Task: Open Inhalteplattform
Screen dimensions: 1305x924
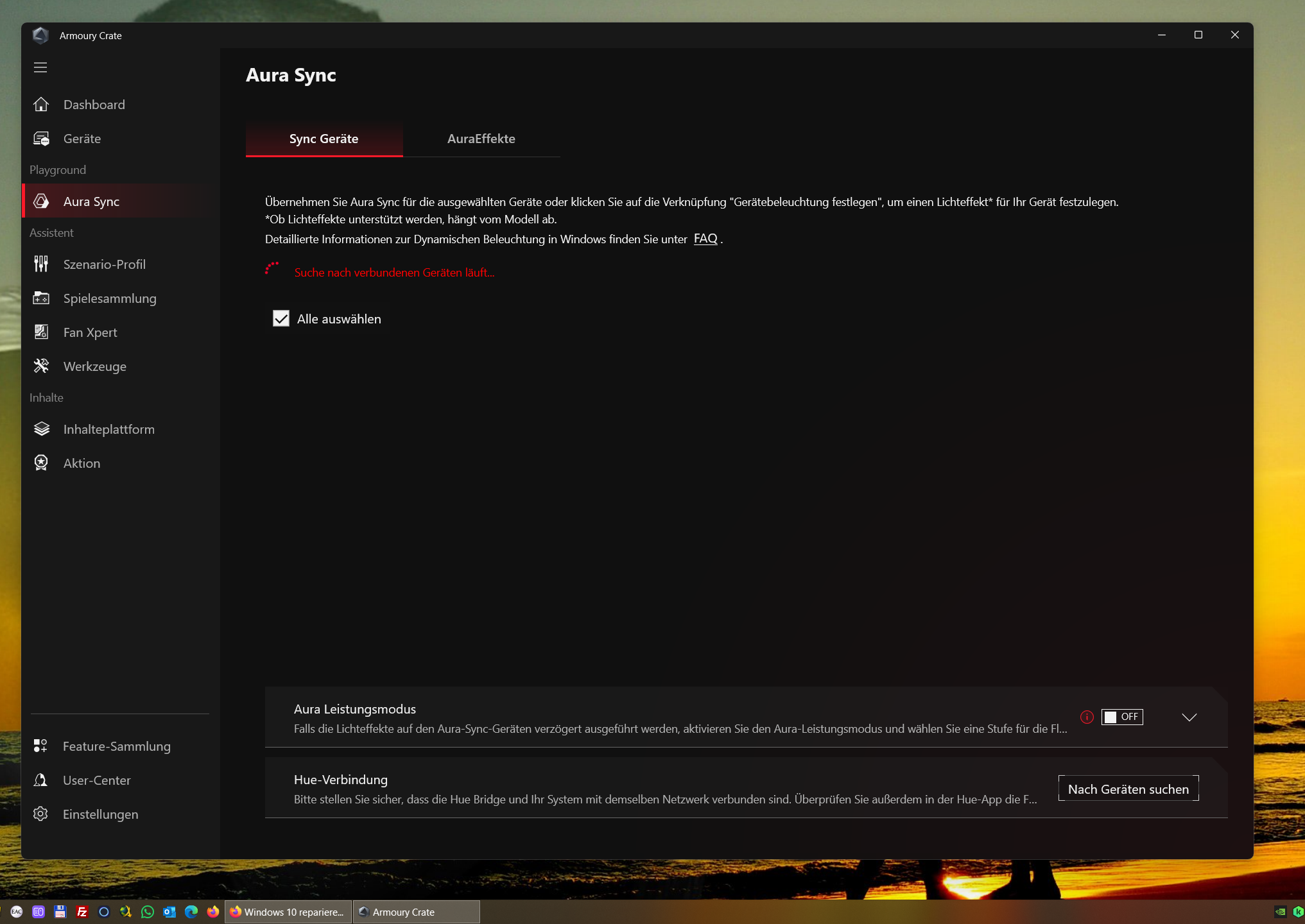Action: tap(41, 429)
